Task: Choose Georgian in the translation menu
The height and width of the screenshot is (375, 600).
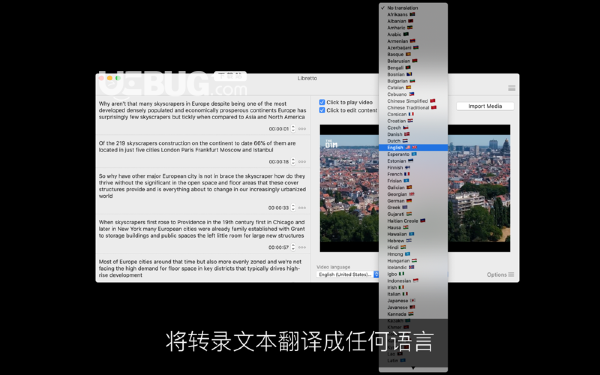Action: click(x=413, y=194)
